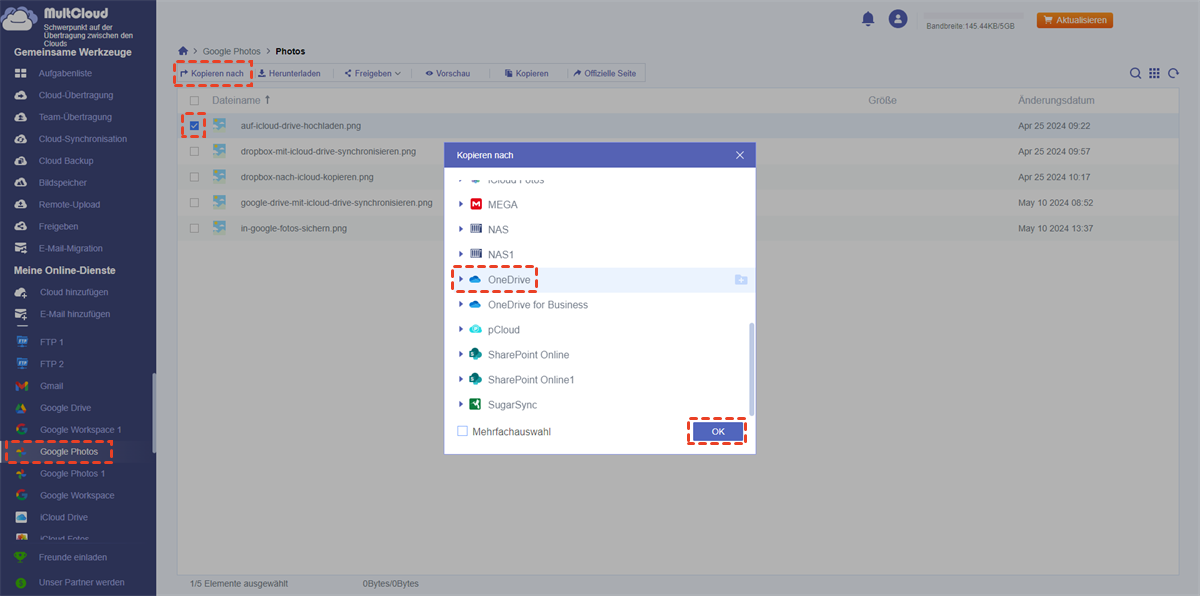Refresh the file list
Image resolution: width=1200 pixels, height=596 pixels.
(x=1173, y=73)
